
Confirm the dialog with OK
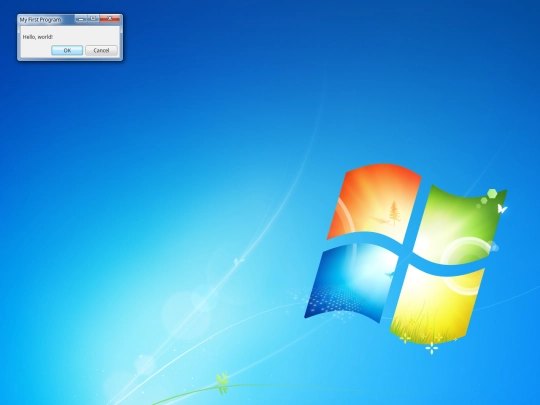(67, 50)
